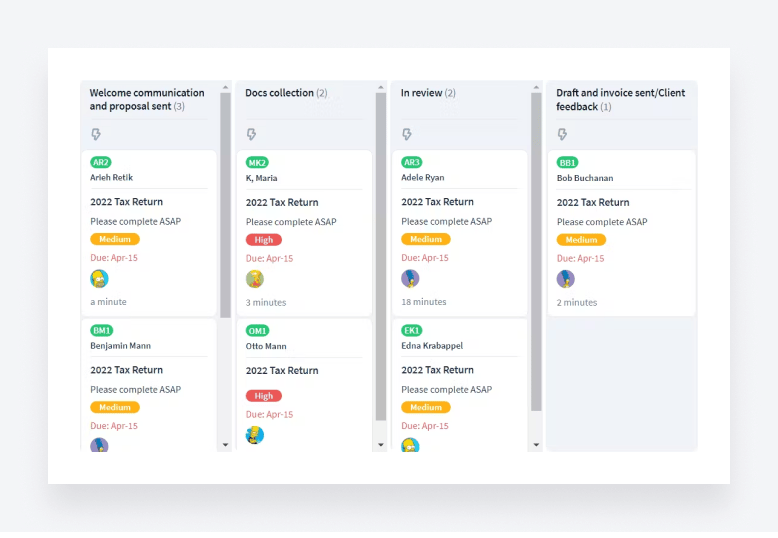This screenshot has width=778, height=538.
Task: Open Otto Mann's 2022 Tax Return job
Action: point(282,371)
